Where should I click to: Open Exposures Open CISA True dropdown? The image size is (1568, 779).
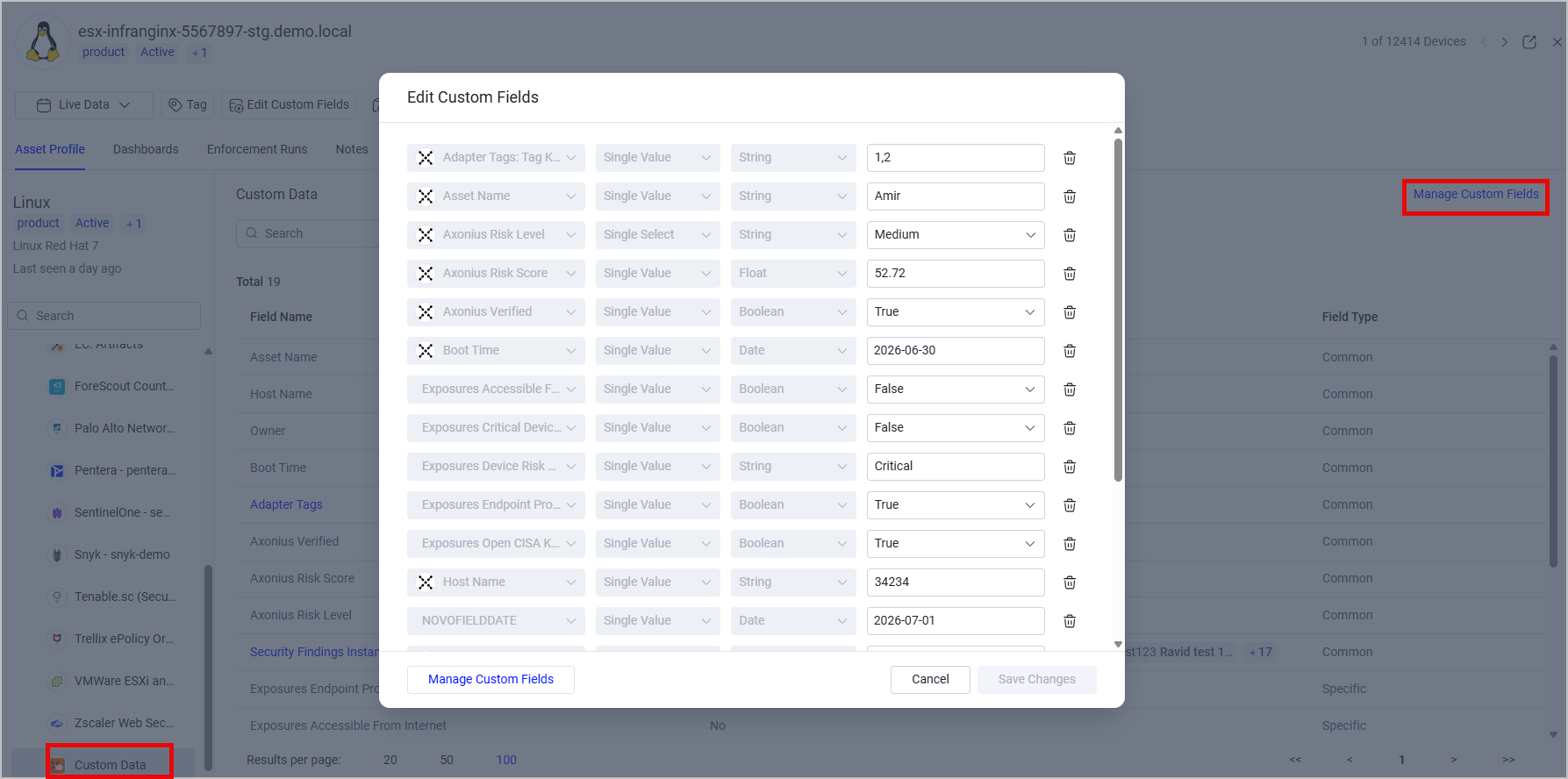[x=956, y=544]
